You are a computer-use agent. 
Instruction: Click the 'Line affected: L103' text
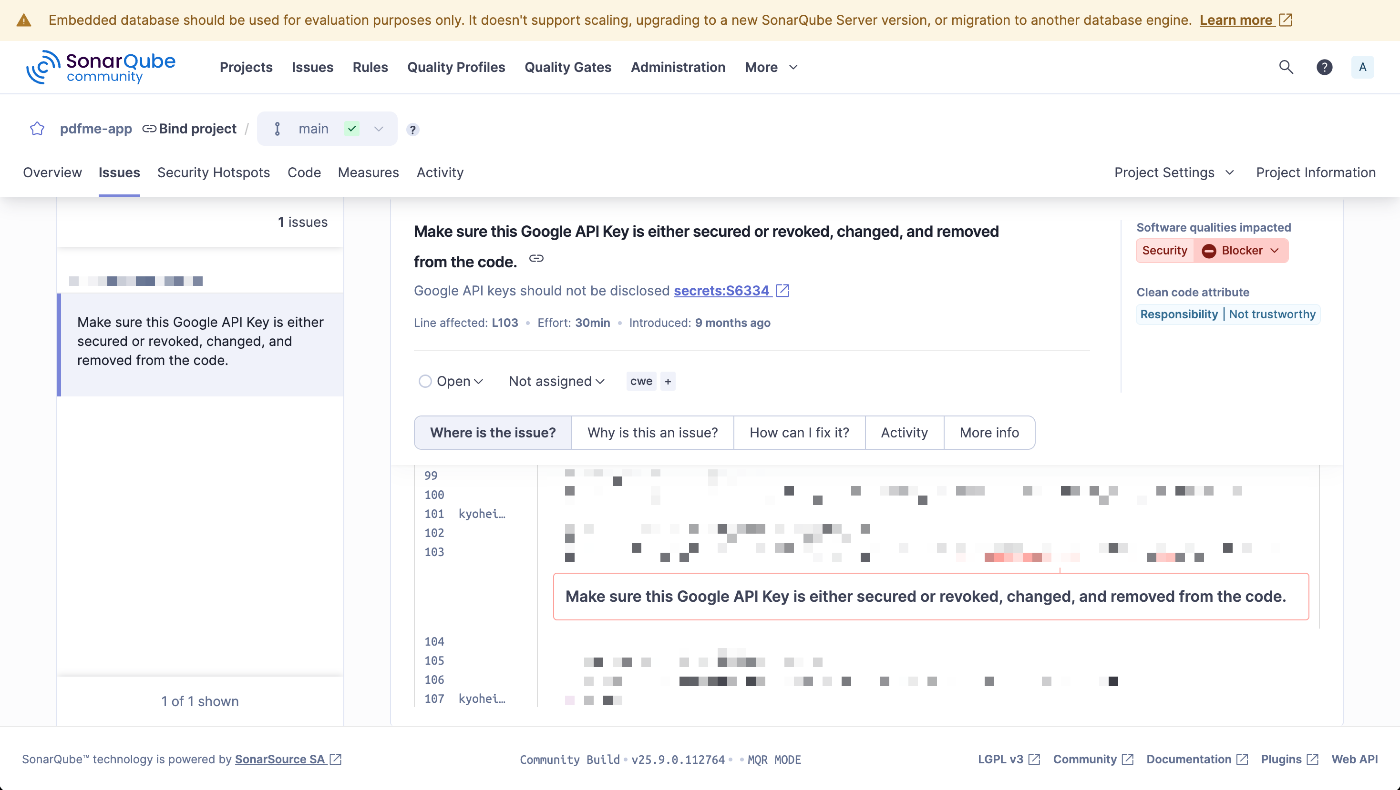[466, 323]
